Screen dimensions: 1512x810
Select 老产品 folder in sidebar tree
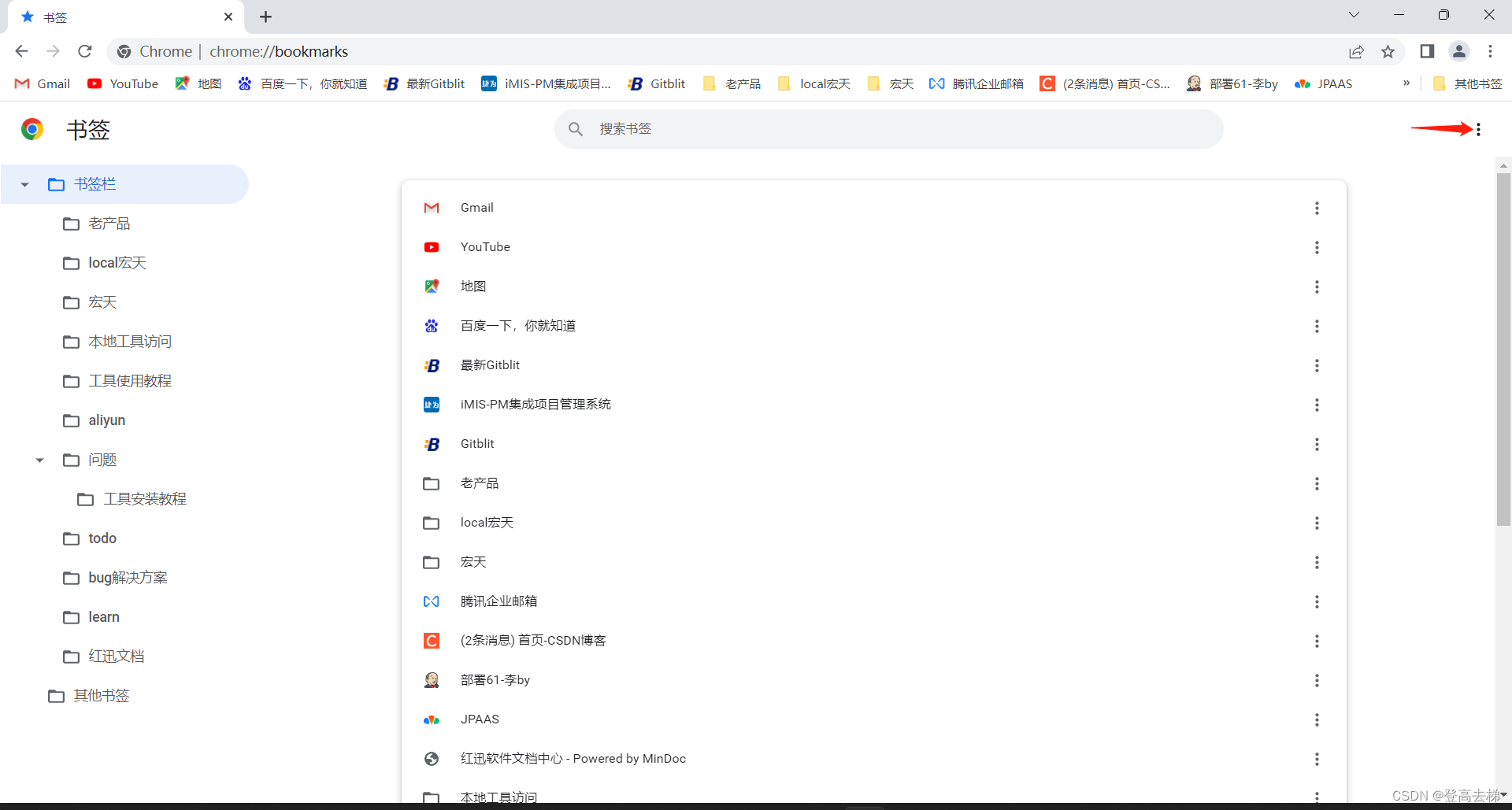click(109, 224)
